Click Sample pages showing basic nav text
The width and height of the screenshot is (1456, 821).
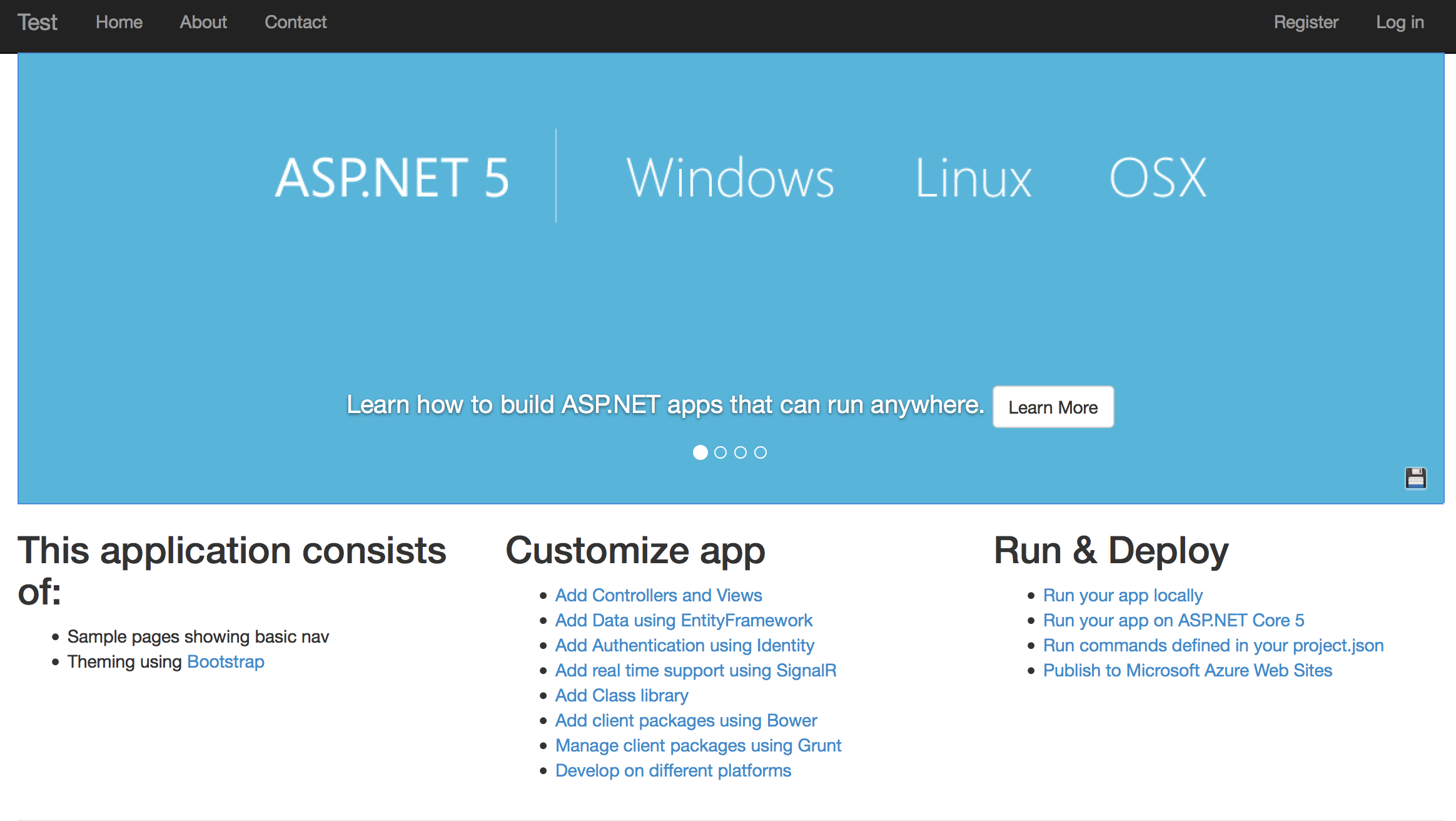pos(198,636)
